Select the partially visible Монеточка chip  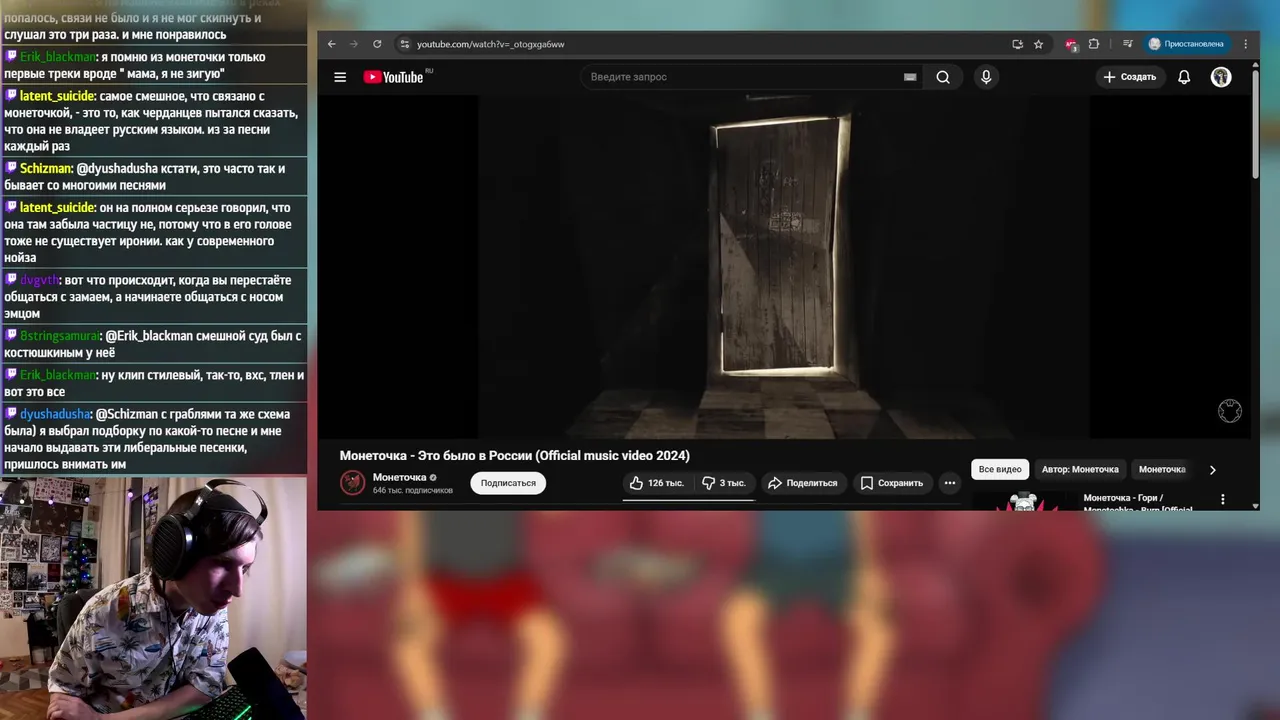(1162, 469)
